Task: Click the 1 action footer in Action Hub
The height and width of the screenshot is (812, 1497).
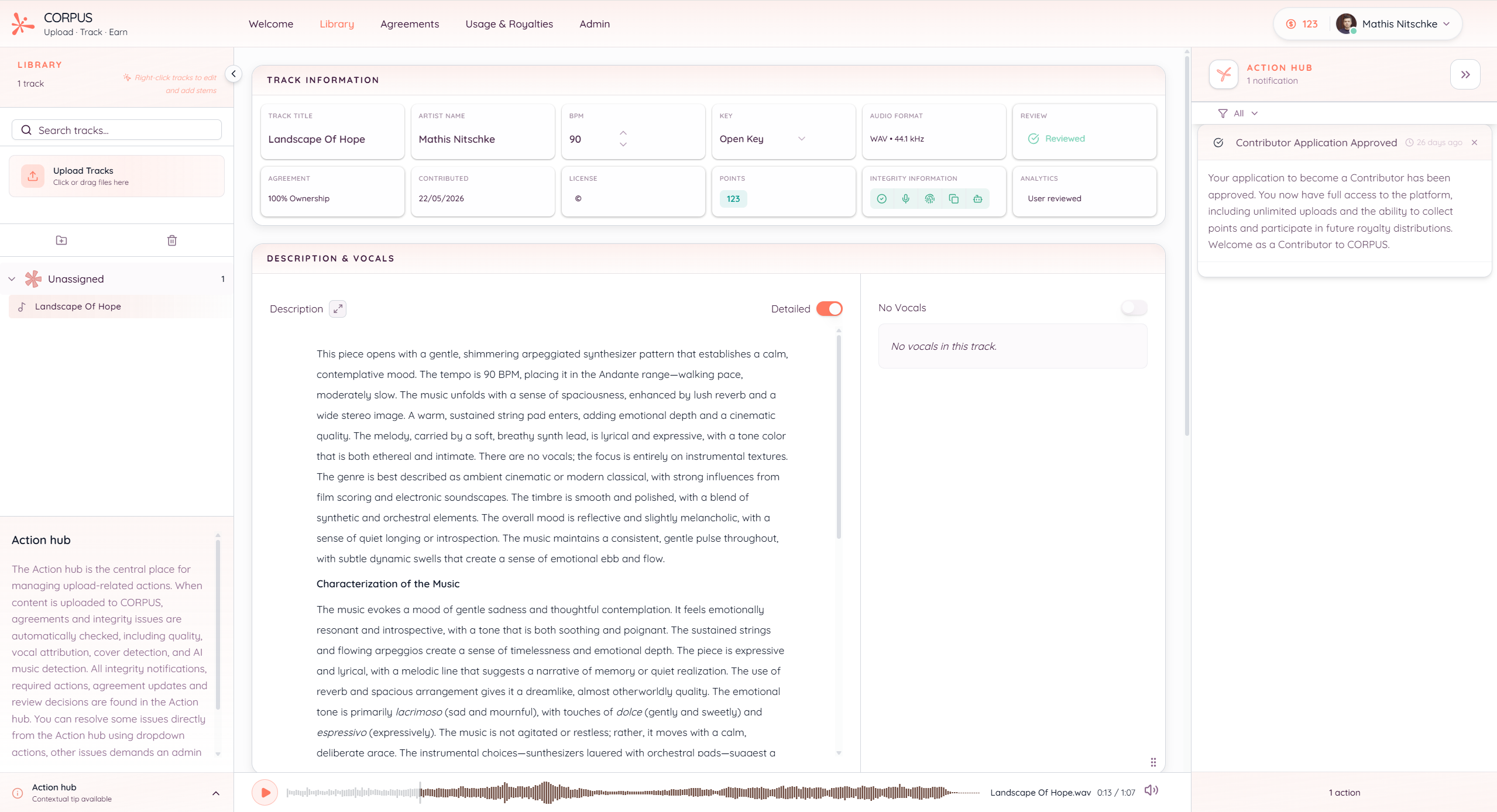Action: click(x=1344, y=793)
